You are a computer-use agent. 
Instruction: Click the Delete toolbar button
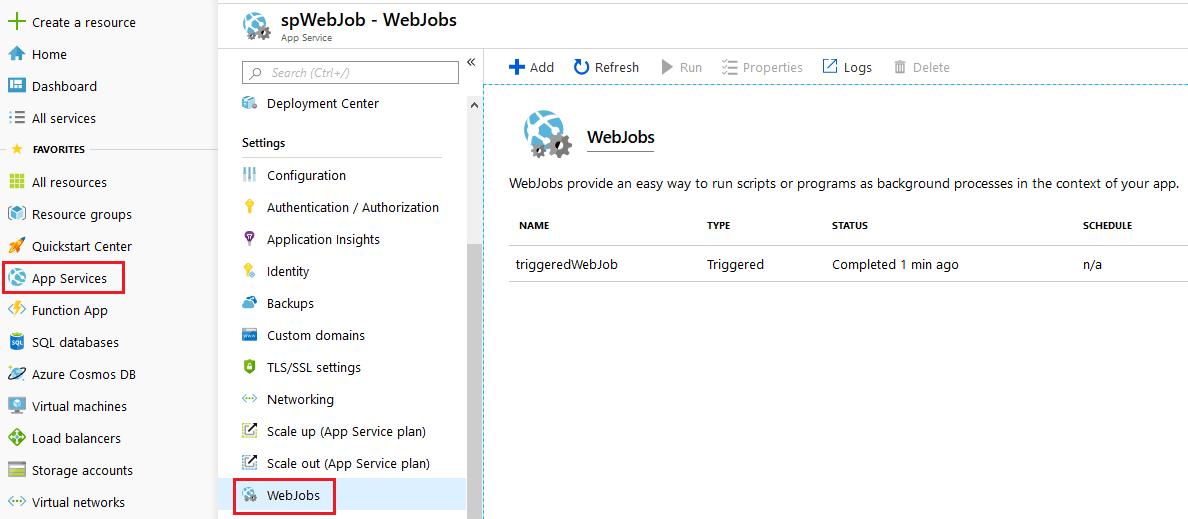921,67
